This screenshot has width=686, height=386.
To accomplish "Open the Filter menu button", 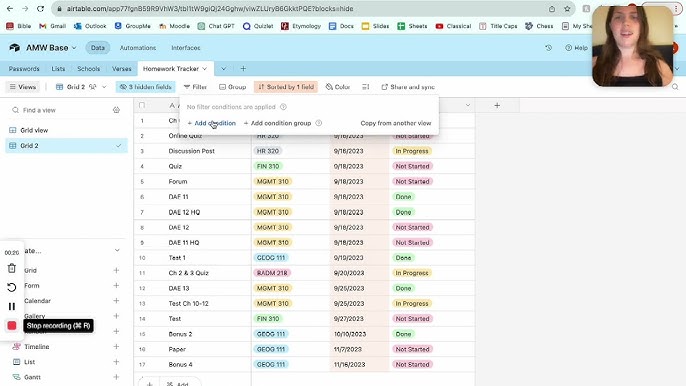I will [x=195, y=87].
